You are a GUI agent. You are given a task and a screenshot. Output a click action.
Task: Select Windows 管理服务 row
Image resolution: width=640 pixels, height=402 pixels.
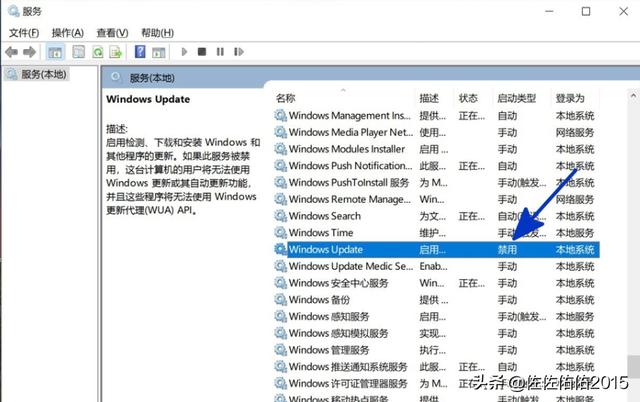tap(436, 350)
